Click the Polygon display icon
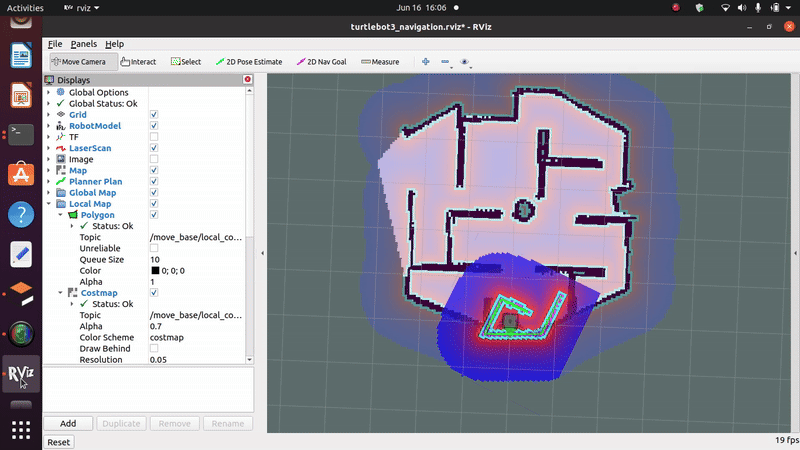Viewport: 800px width, 450px height. 73,215
